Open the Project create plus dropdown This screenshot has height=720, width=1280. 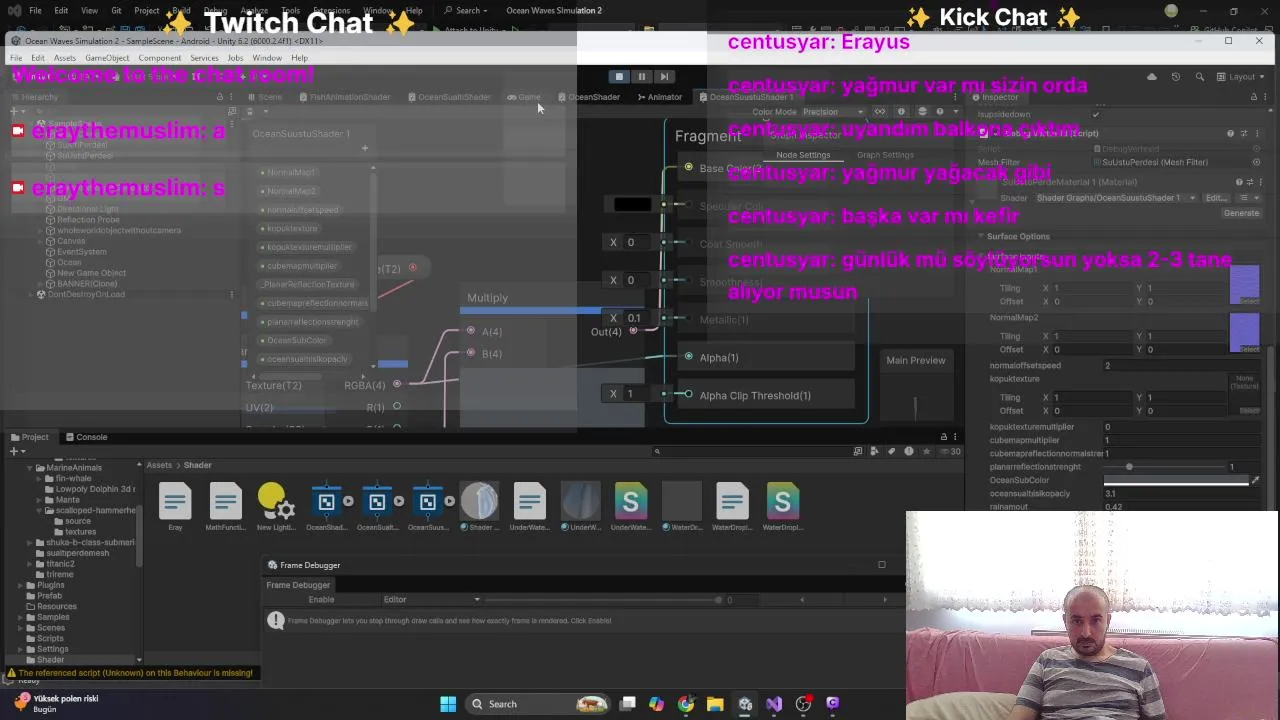tap(17, 452)
